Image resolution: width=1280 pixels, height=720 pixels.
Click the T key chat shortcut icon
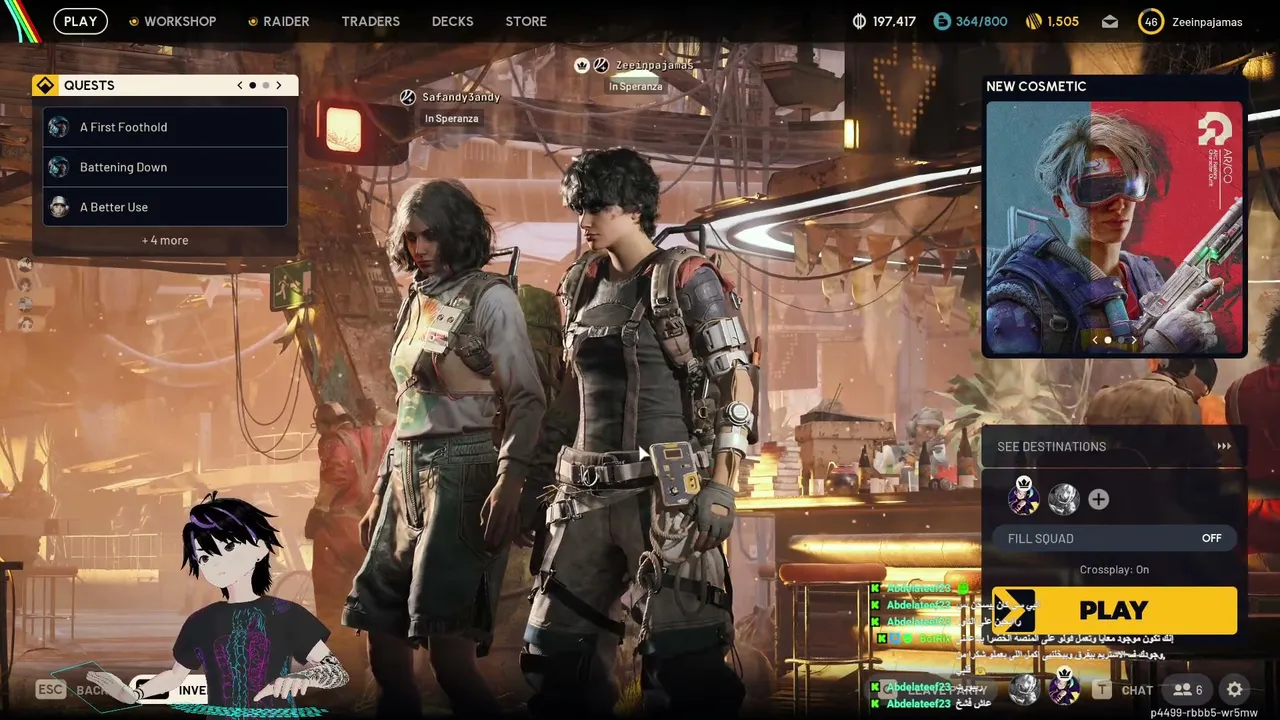click(1101, 689)
